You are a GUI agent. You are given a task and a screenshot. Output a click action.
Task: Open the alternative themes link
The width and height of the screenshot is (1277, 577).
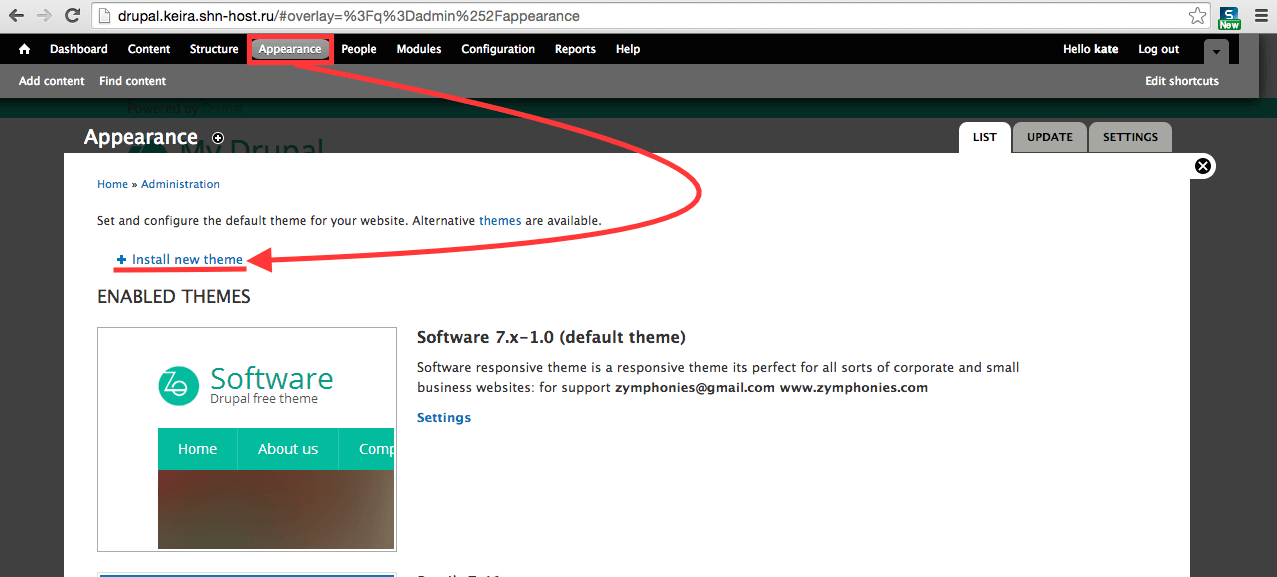[500, 220]
